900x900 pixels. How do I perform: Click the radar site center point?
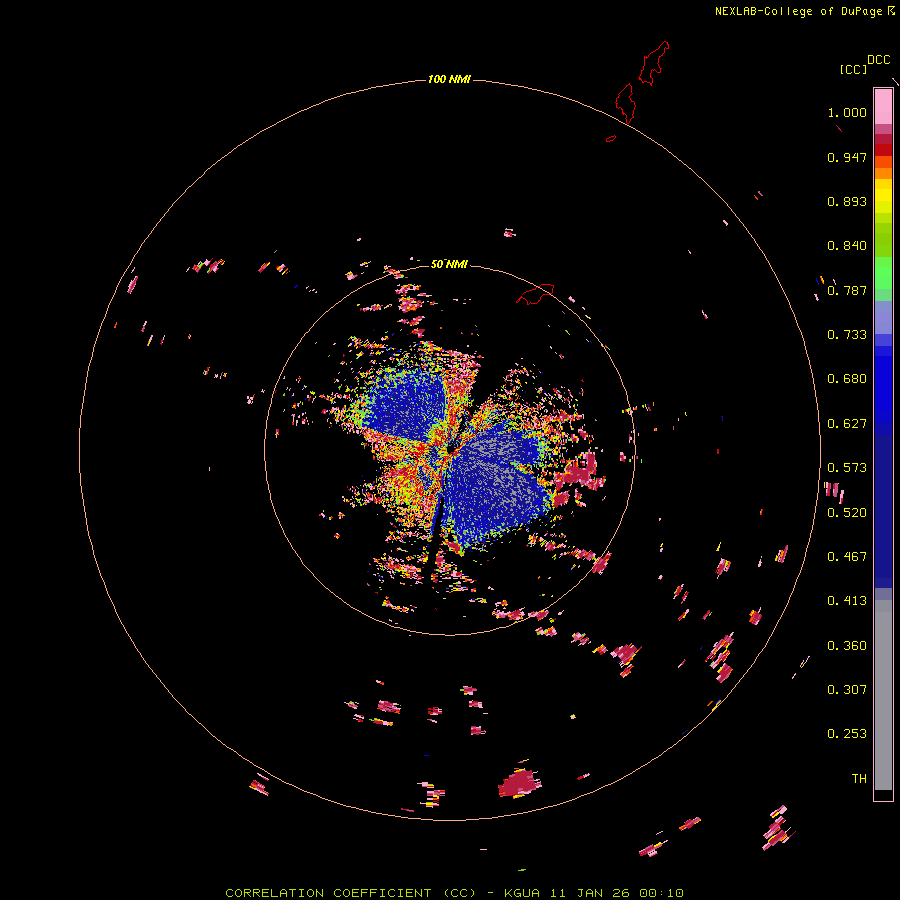[x=452, y=451]
